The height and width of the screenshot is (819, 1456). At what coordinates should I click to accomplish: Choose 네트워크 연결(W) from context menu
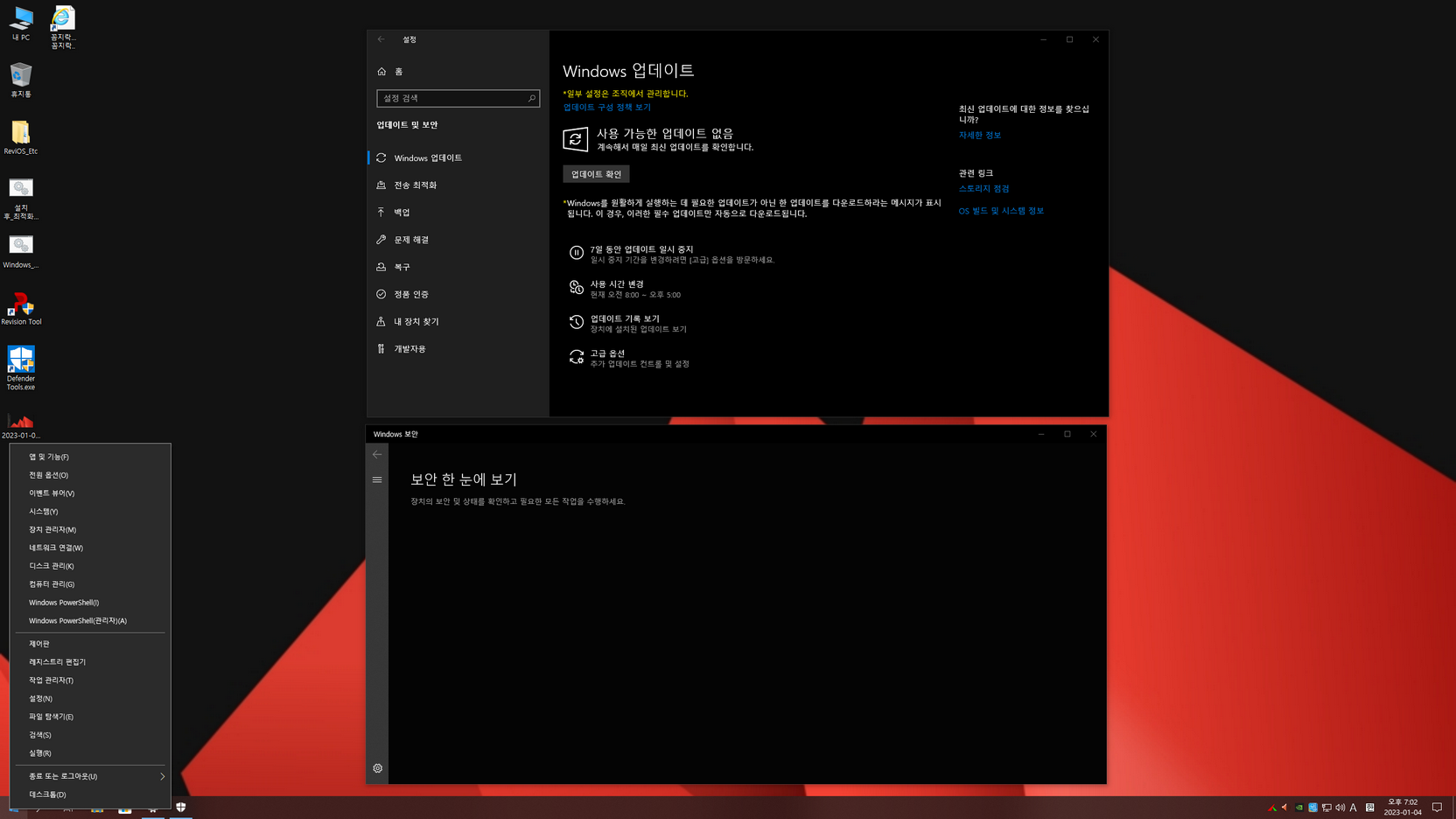click(90, 548)
